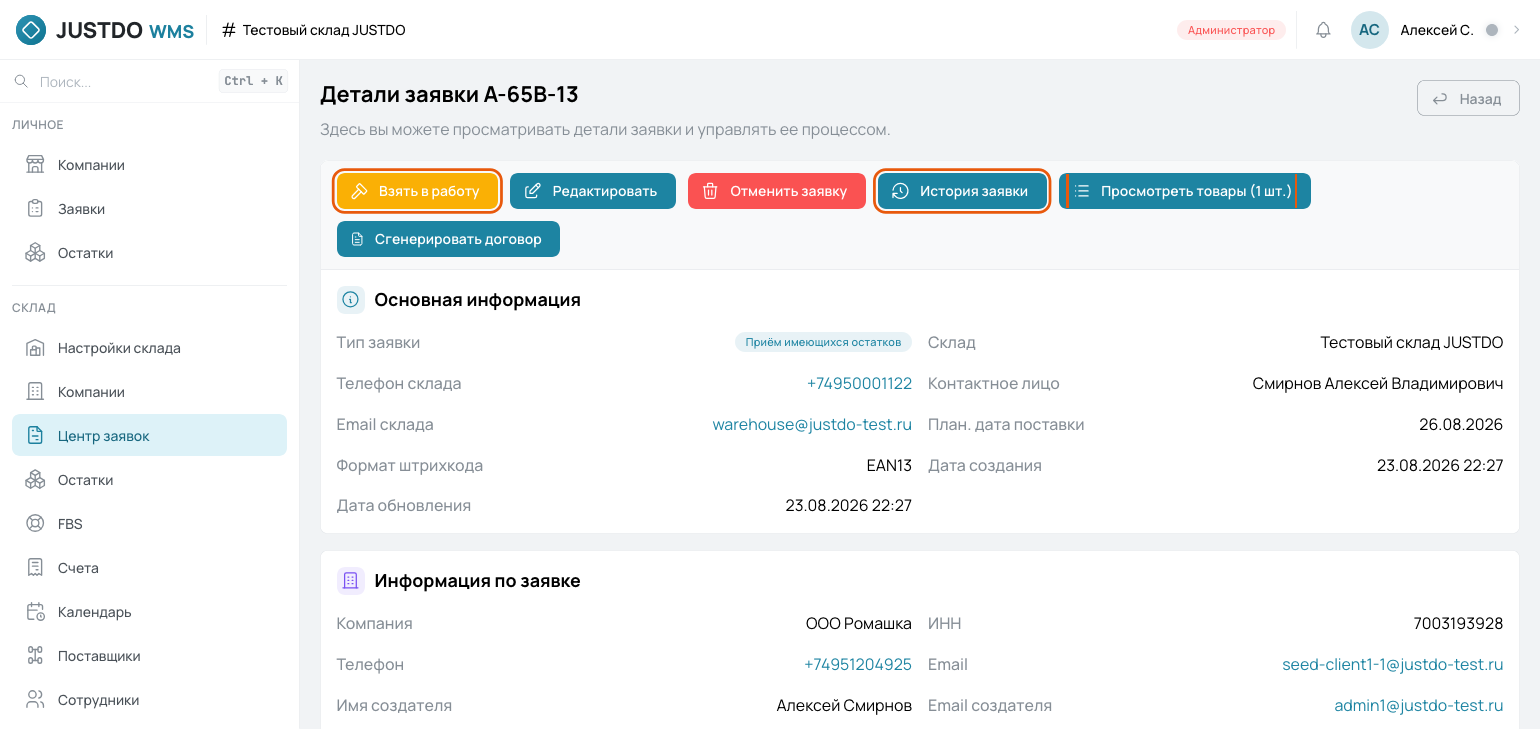Click the Счета receipt icon
Image resolution: width=1540 pixels, height=729 pixels.
[x=35, y=568]
